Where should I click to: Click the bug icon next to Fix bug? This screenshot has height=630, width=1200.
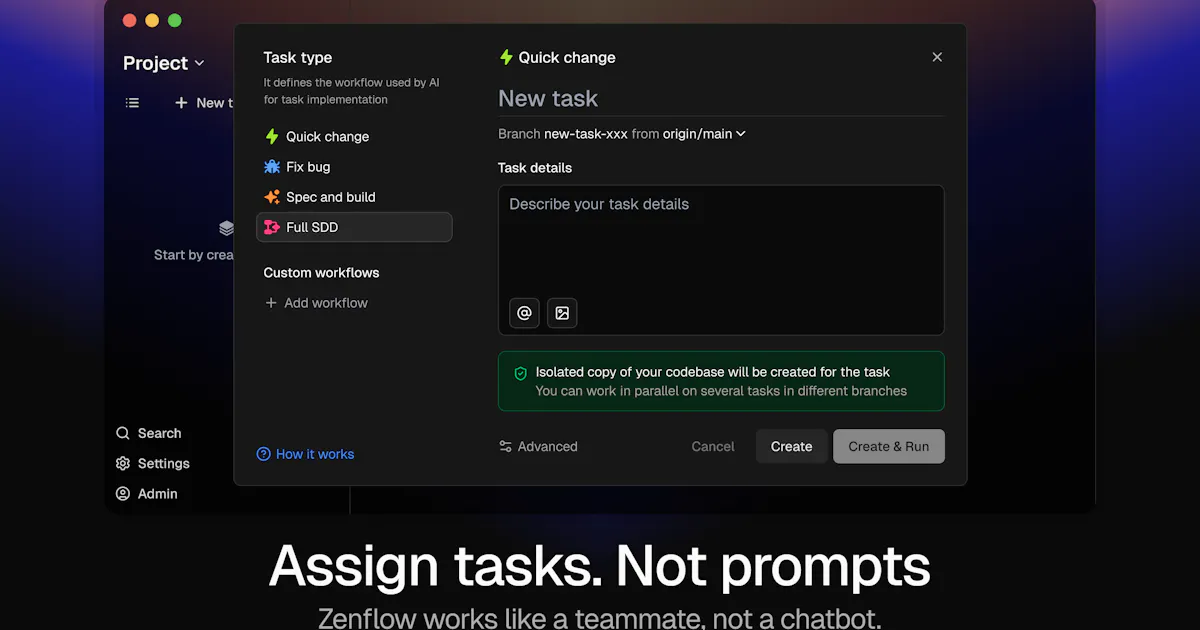272,167
